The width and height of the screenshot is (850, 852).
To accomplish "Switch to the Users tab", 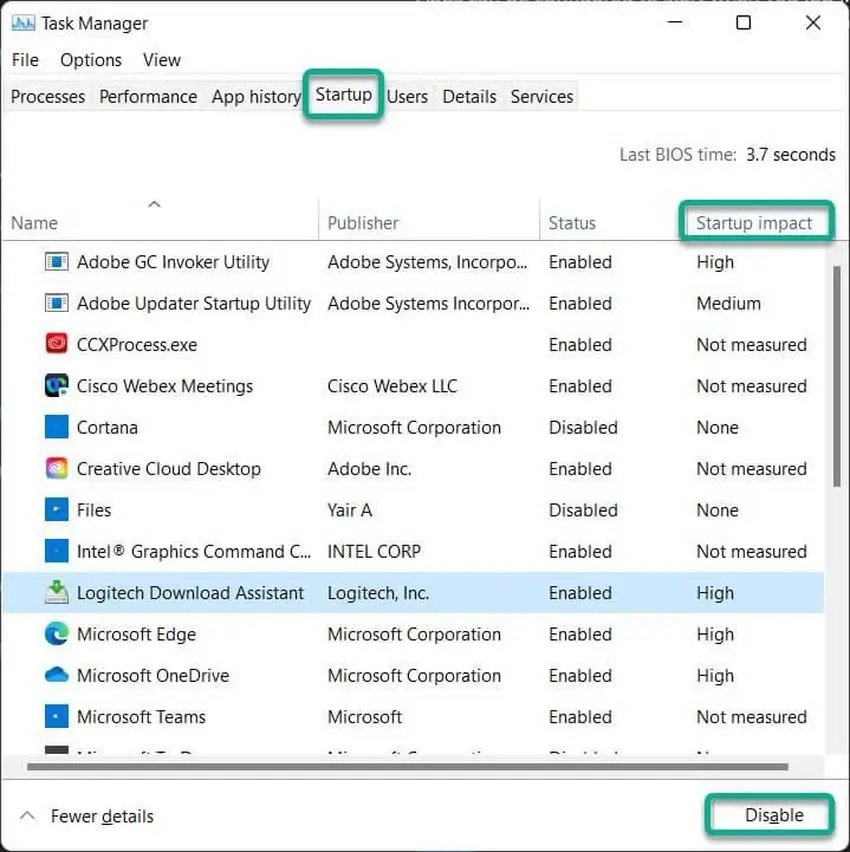I will point(407,97).
